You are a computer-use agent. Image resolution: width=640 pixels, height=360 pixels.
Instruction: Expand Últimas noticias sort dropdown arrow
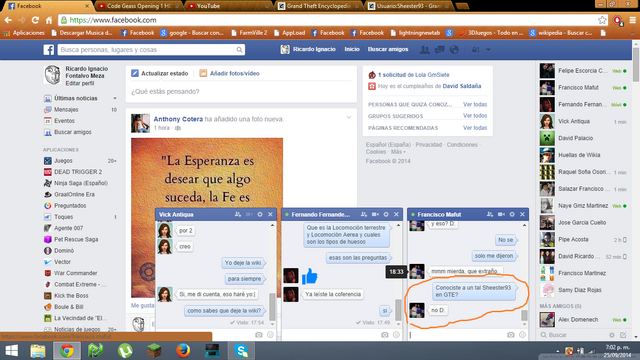(x=115, y=98)
